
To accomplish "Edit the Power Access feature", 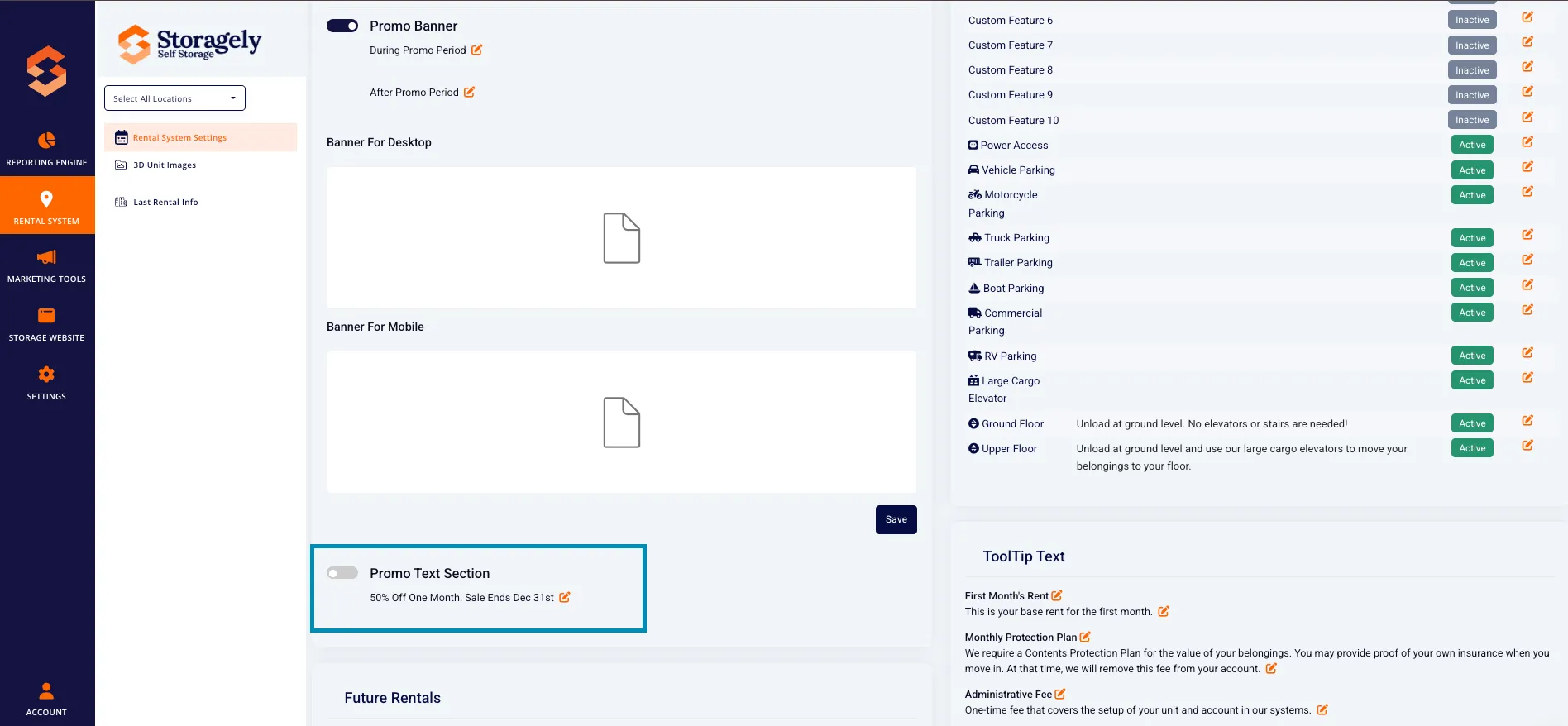I will 1527,141.
